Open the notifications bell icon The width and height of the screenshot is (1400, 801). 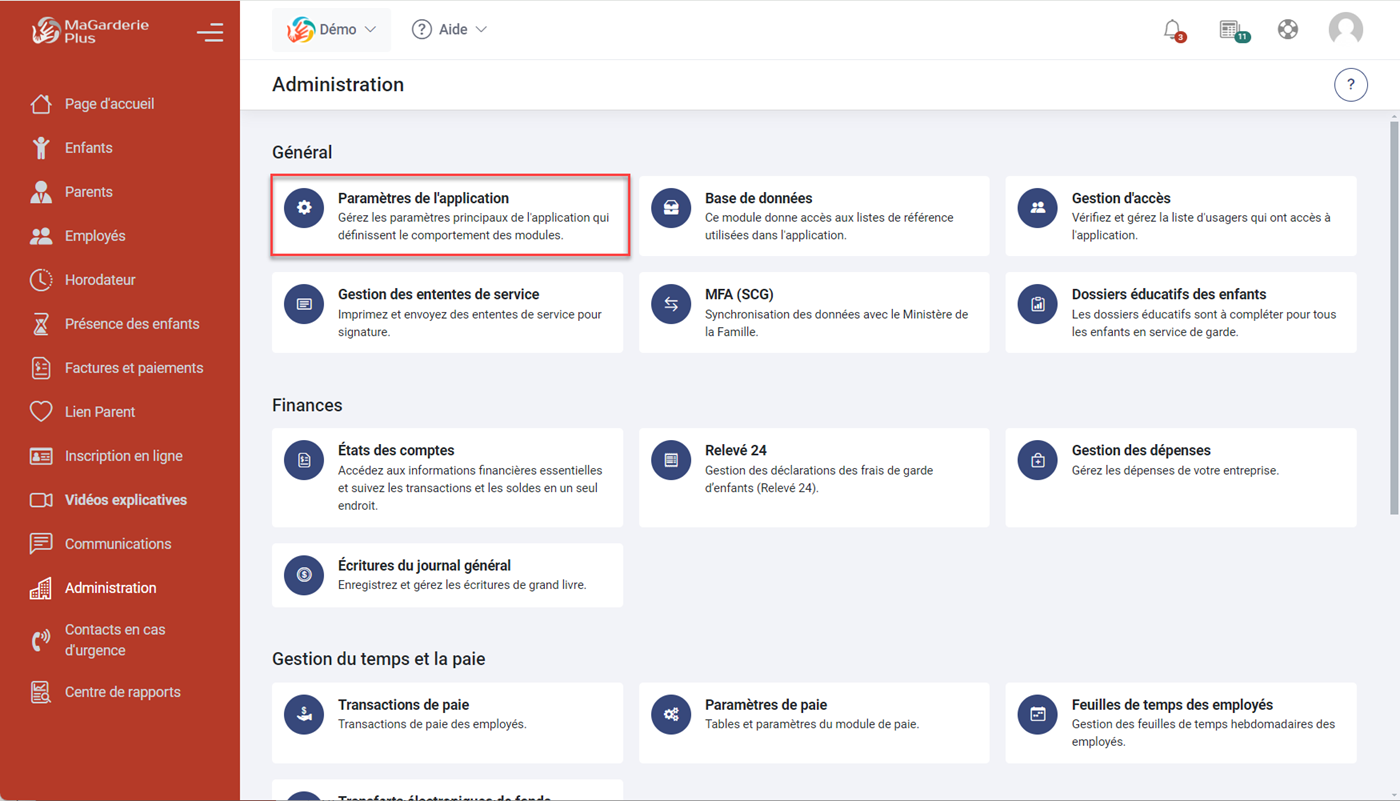[x=1173, y=30]
